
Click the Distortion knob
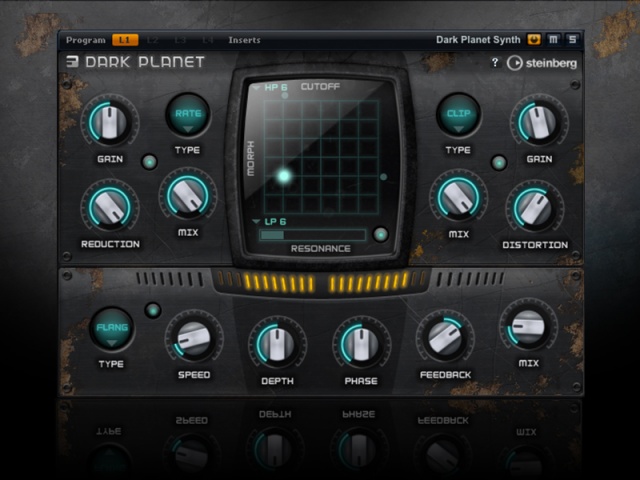click(535, 208)
